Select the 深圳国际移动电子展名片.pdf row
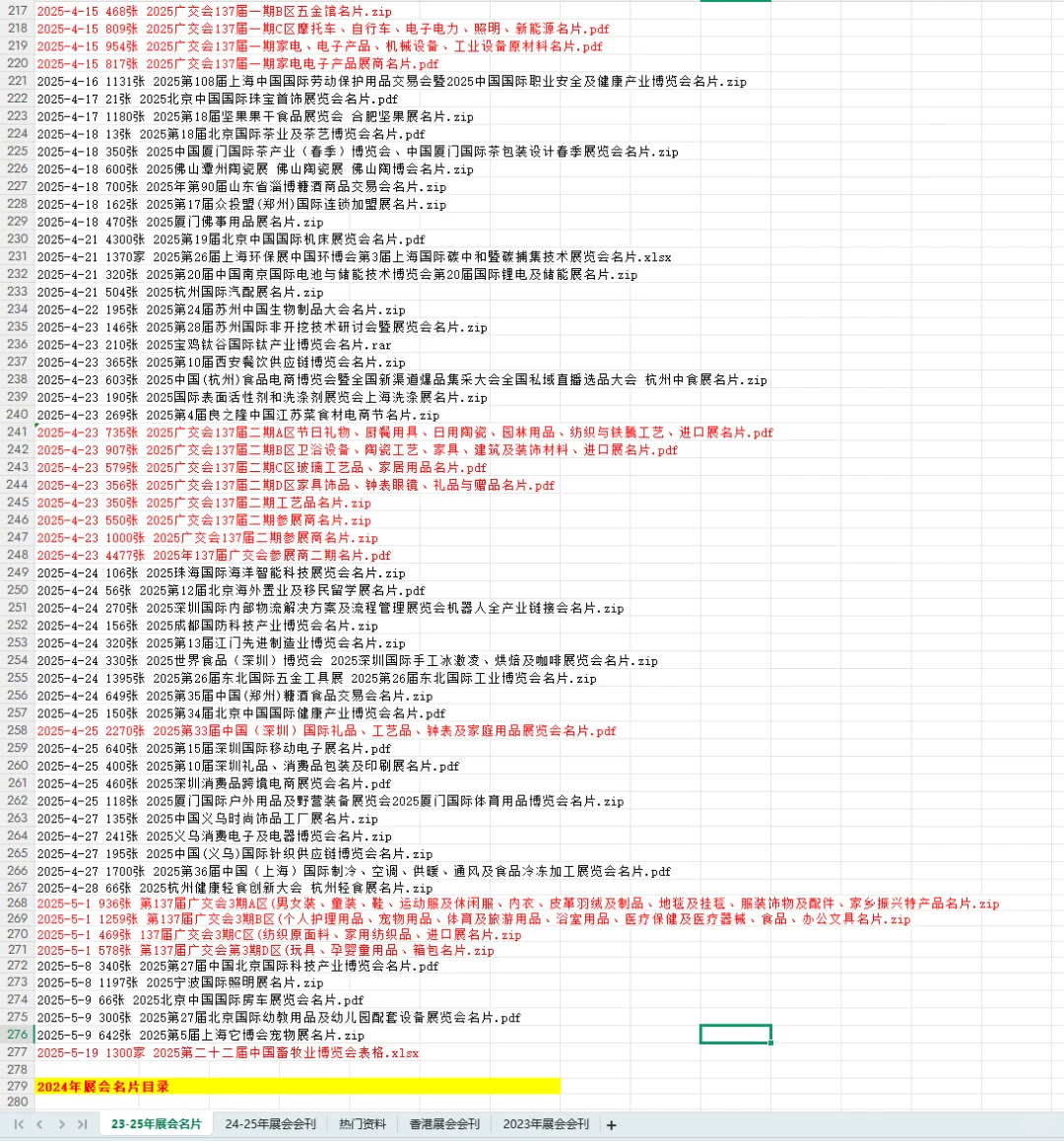Screen dimensions: 1064x1141 point(214,748)
